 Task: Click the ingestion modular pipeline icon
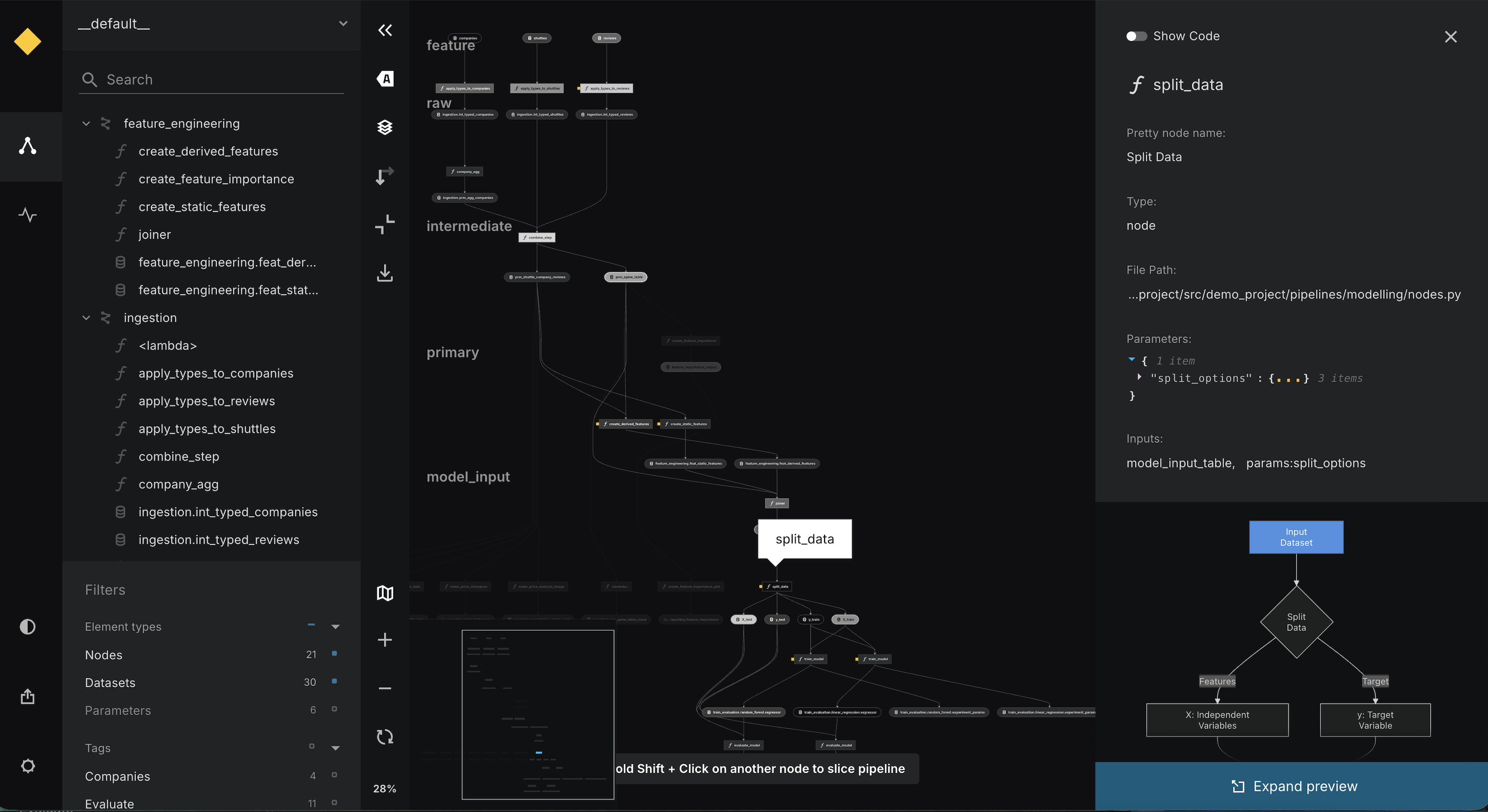click(x=106, y=318)
